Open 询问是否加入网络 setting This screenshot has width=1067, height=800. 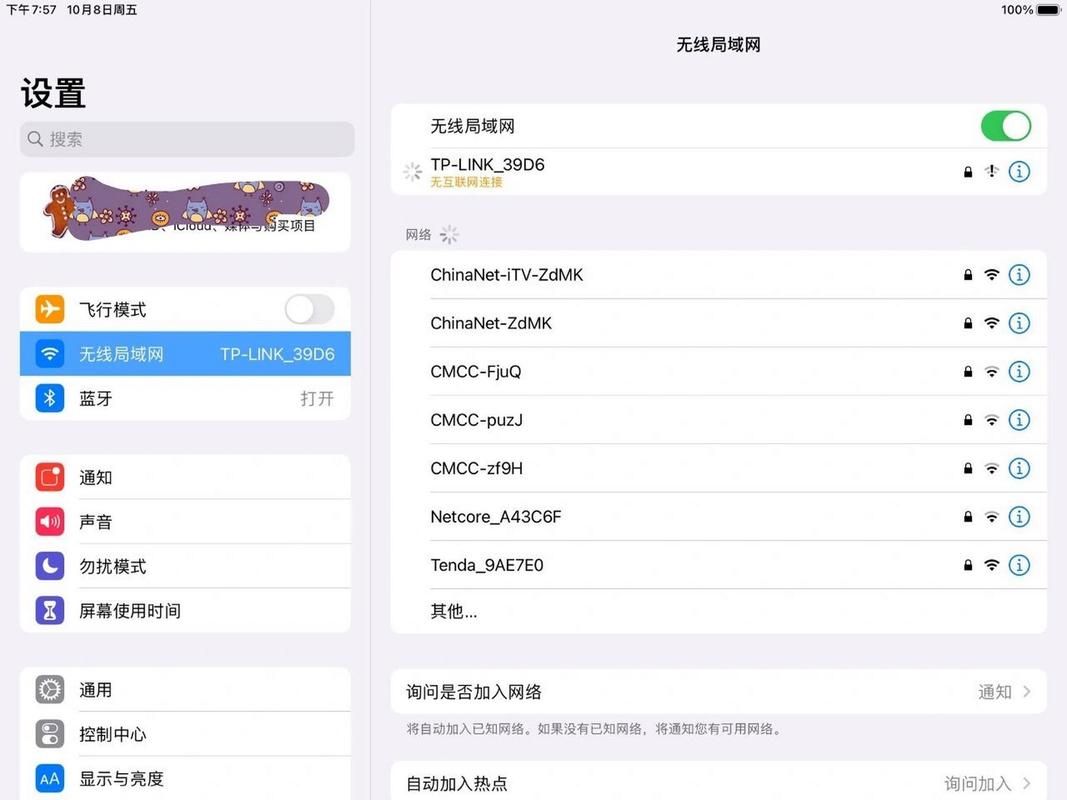click(x=718, y=691)
